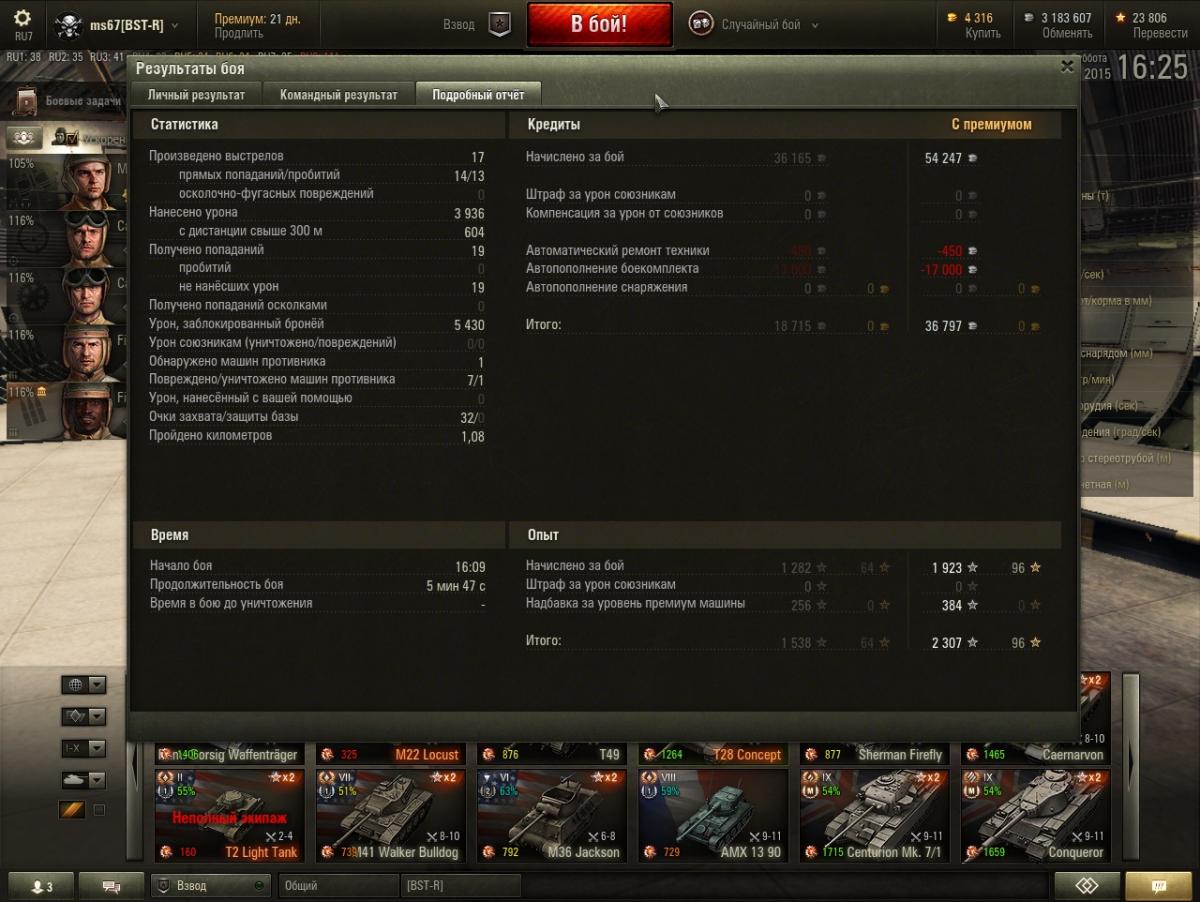
Task: Expand the ms67[BST-R] account dropdown
Action: tap(176, 25)
